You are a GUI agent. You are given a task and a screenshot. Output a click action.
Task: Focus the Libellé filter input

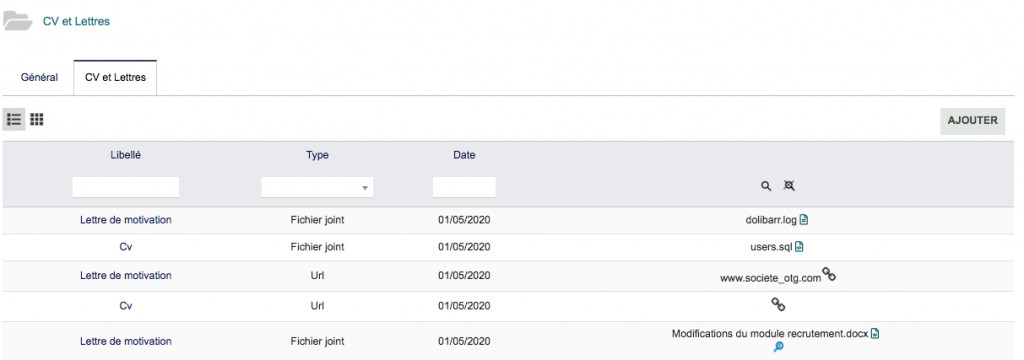[125, 188]
